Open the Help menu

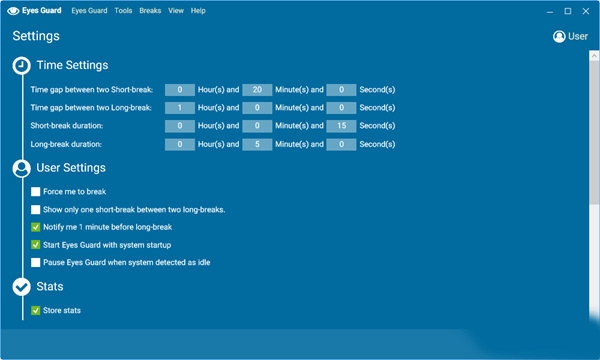click(x=198, y=11)
